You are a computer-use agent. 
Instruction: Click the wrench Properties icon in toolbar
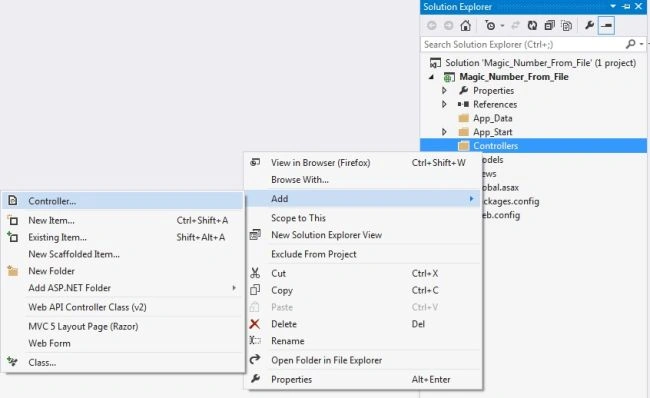click(x=589, y=26)
